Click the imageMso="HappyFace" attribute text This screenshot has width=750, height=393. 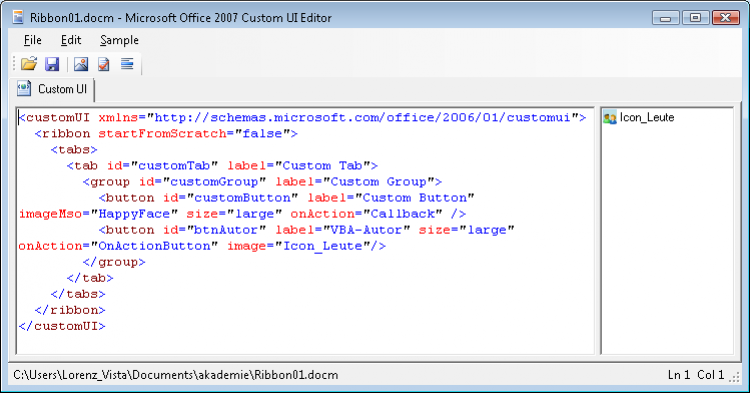pyautogui.click(x=98, y=214)
